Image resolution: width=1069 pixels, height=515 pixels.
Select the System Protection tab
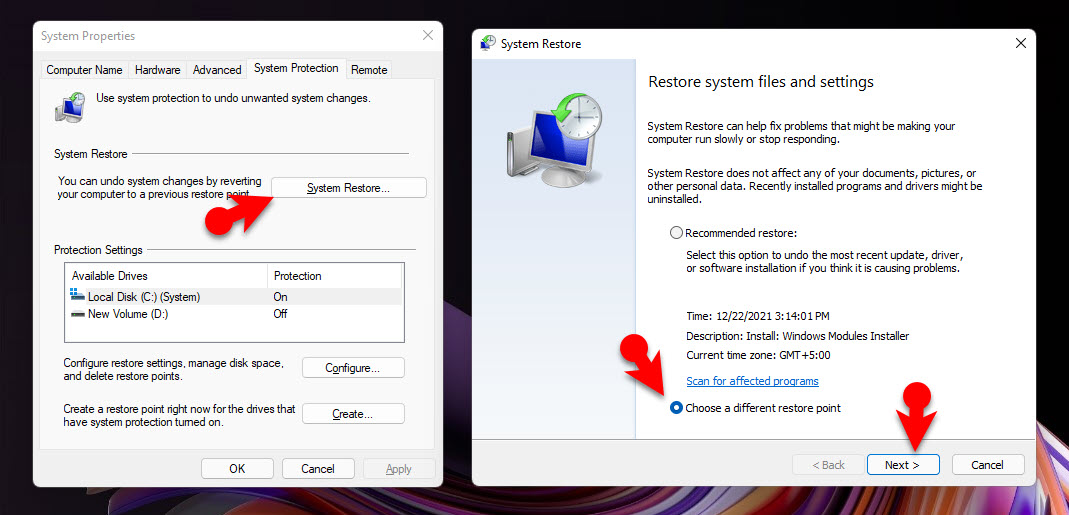pyautogui.click(x=296, y=68)
